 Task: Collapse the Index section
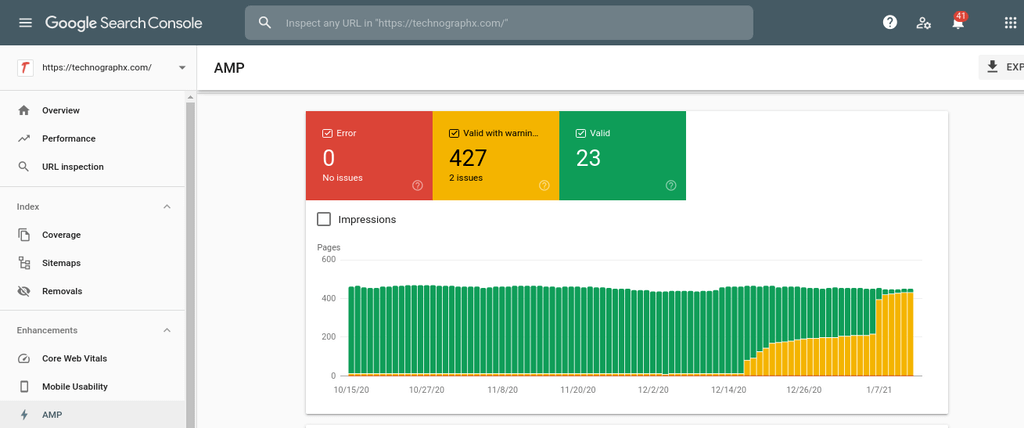coord(167,206)
